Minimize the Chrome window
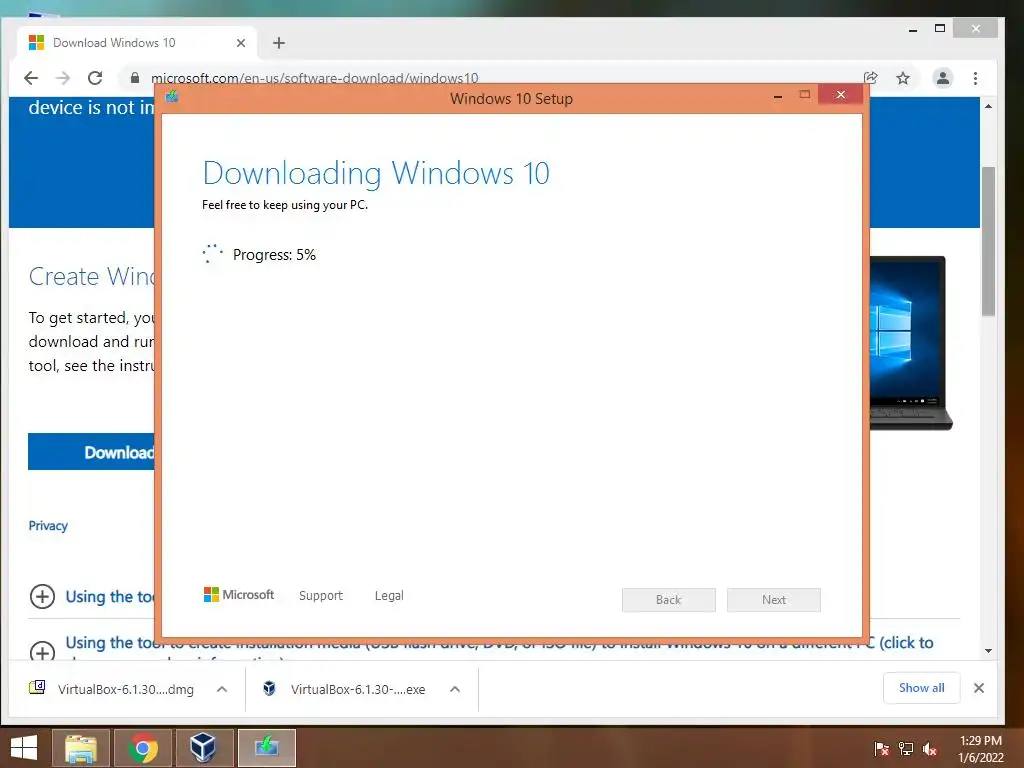Viewport: 1024px width, 768px height. (913, 29)
